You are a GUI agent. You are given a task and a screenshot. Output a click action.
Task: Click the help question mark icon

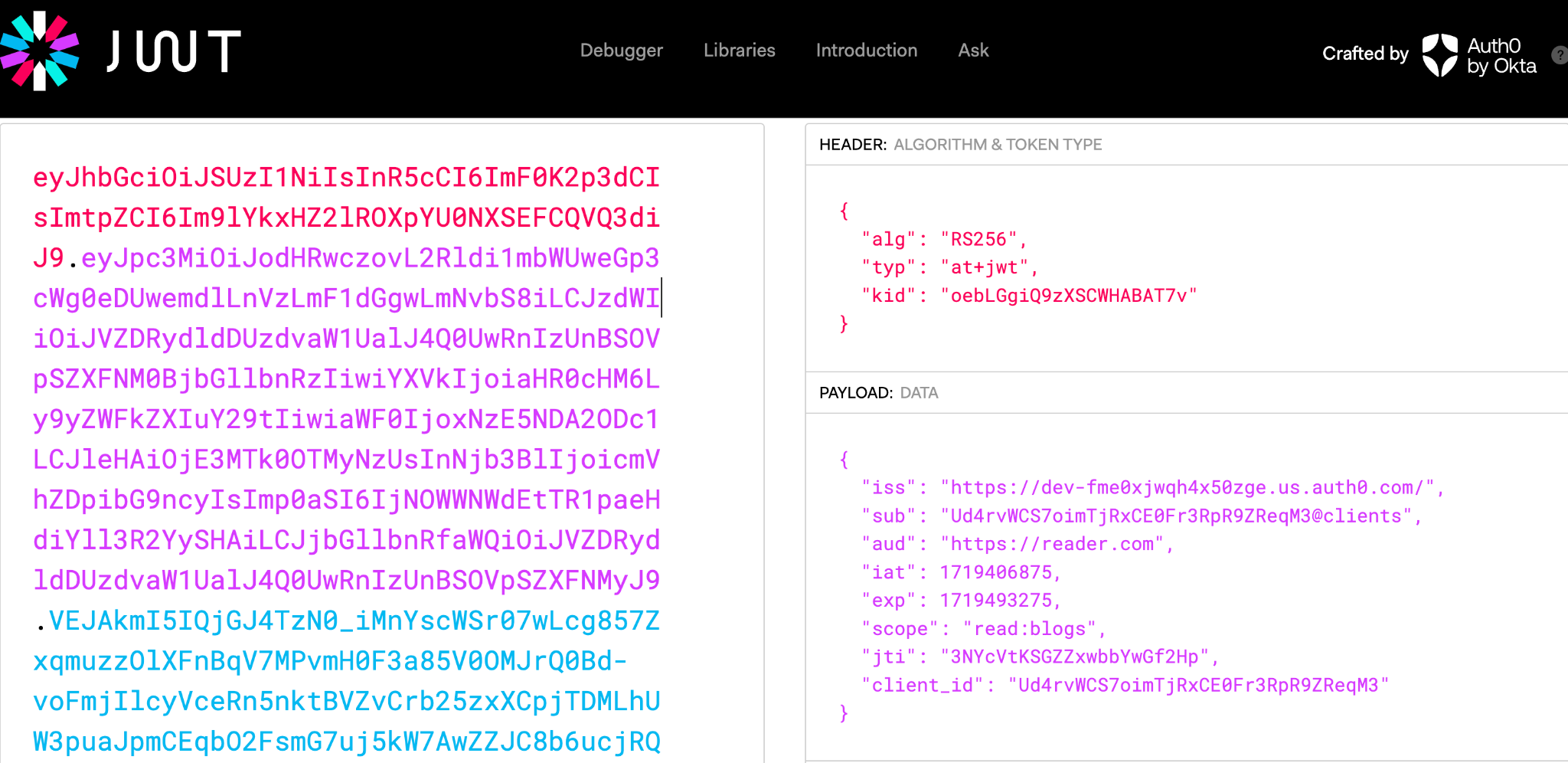point(1560,55)
